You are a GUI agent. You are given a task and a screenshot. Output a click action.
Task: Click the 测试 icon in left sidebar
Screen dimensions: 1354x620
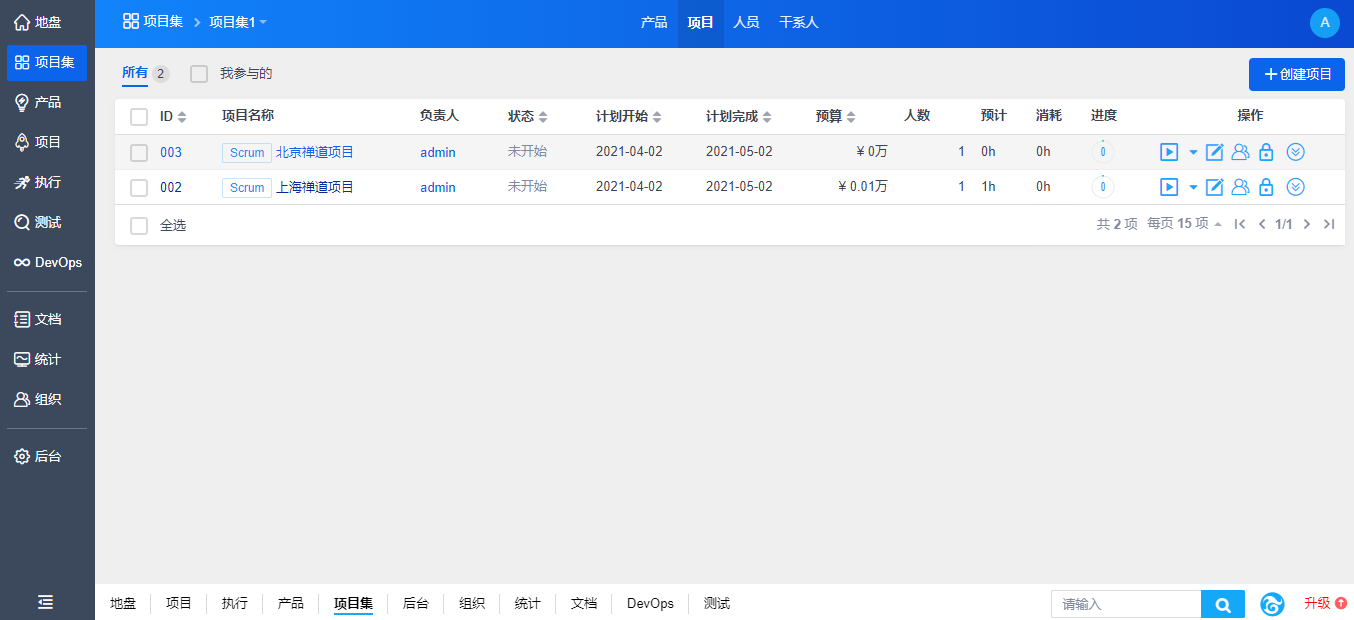click(x=22, y=222)
